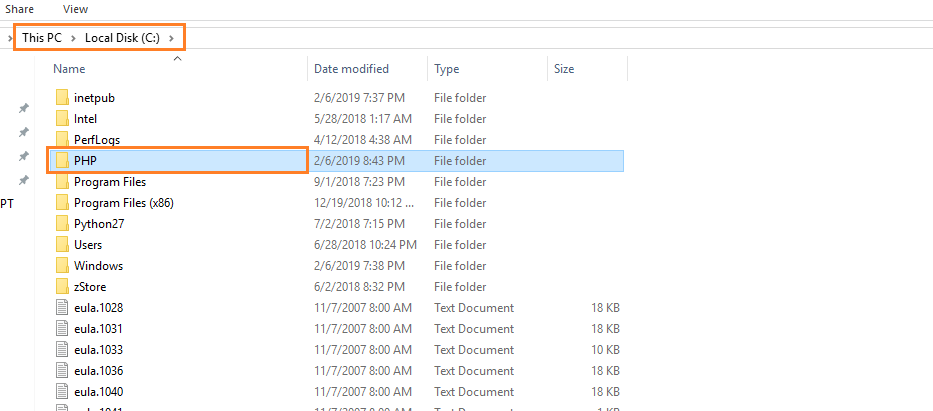The image size is (933, 411).
Task: Select the Program Files (x86) folder icon
Action: [x=62, y=203]
